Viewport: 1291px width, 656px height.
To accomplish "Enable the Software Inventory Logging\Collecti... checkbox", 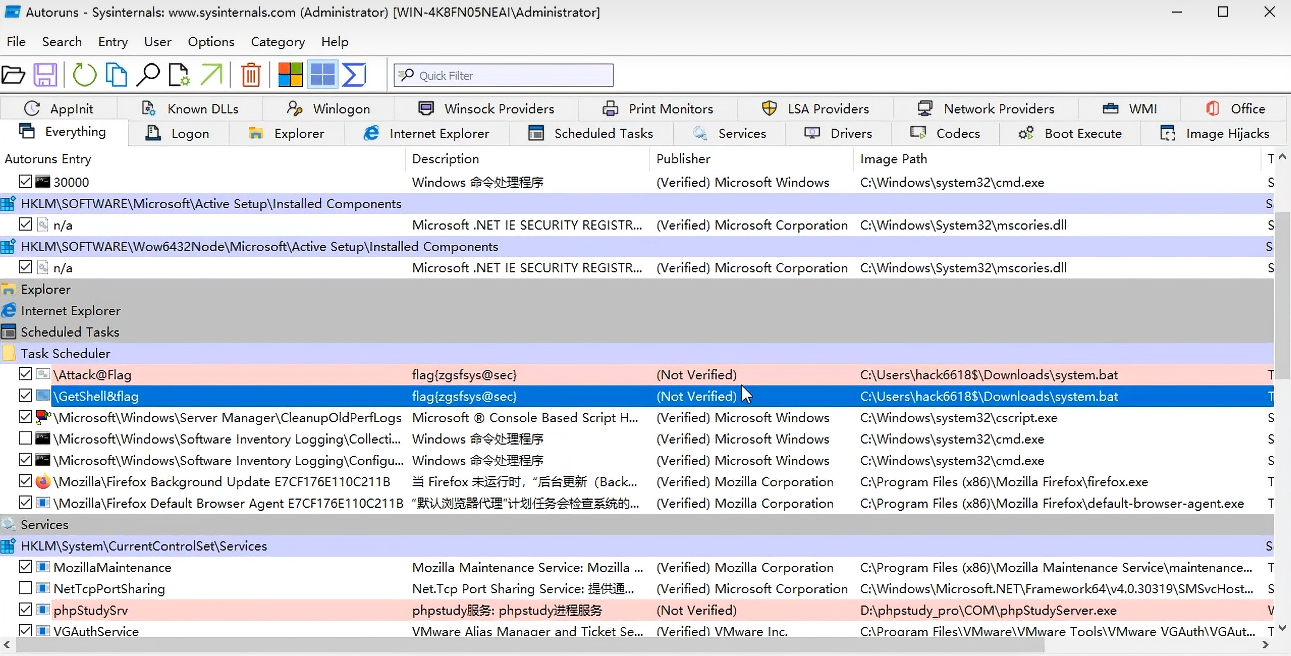I will [26, 439].
